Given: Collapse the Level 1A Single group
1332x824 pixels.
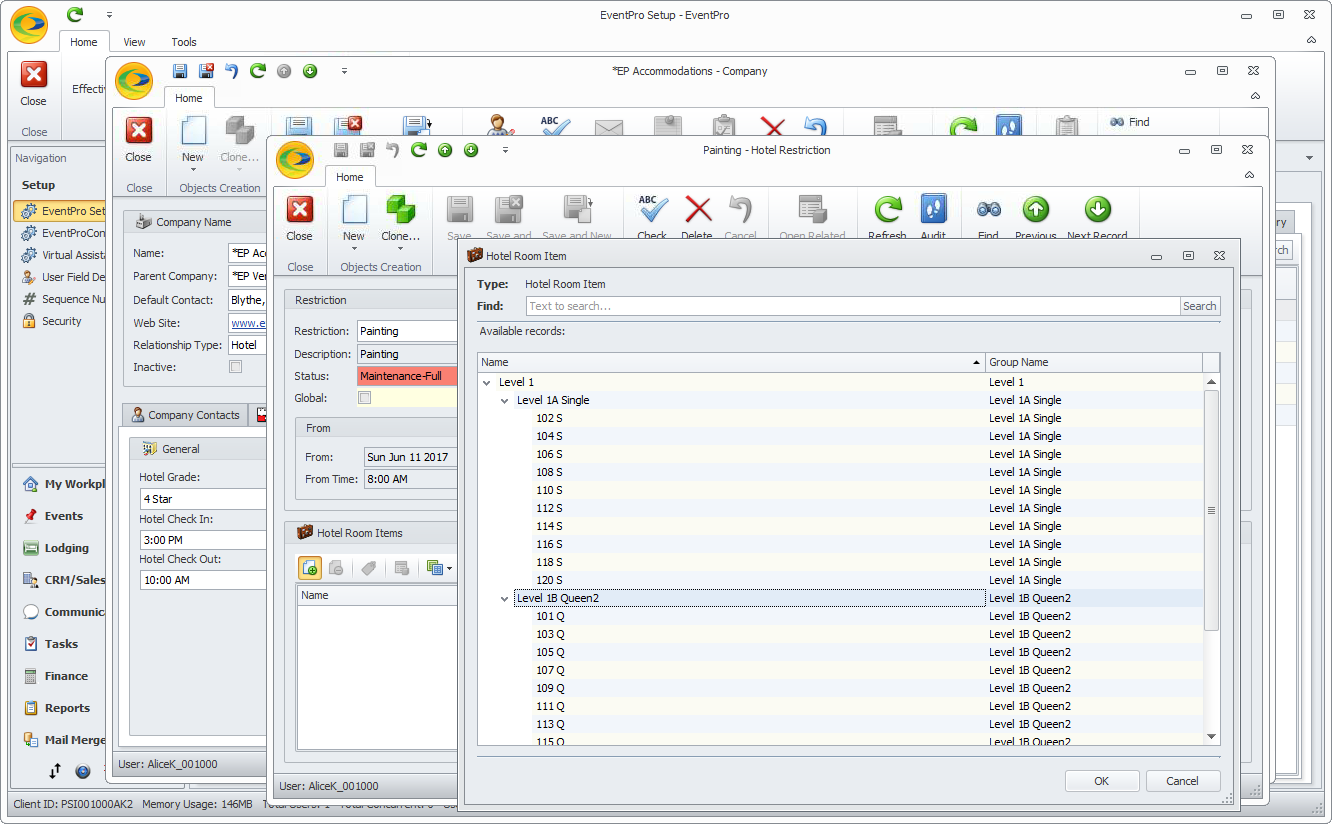Looking at the screenshot, I should 505,400.
